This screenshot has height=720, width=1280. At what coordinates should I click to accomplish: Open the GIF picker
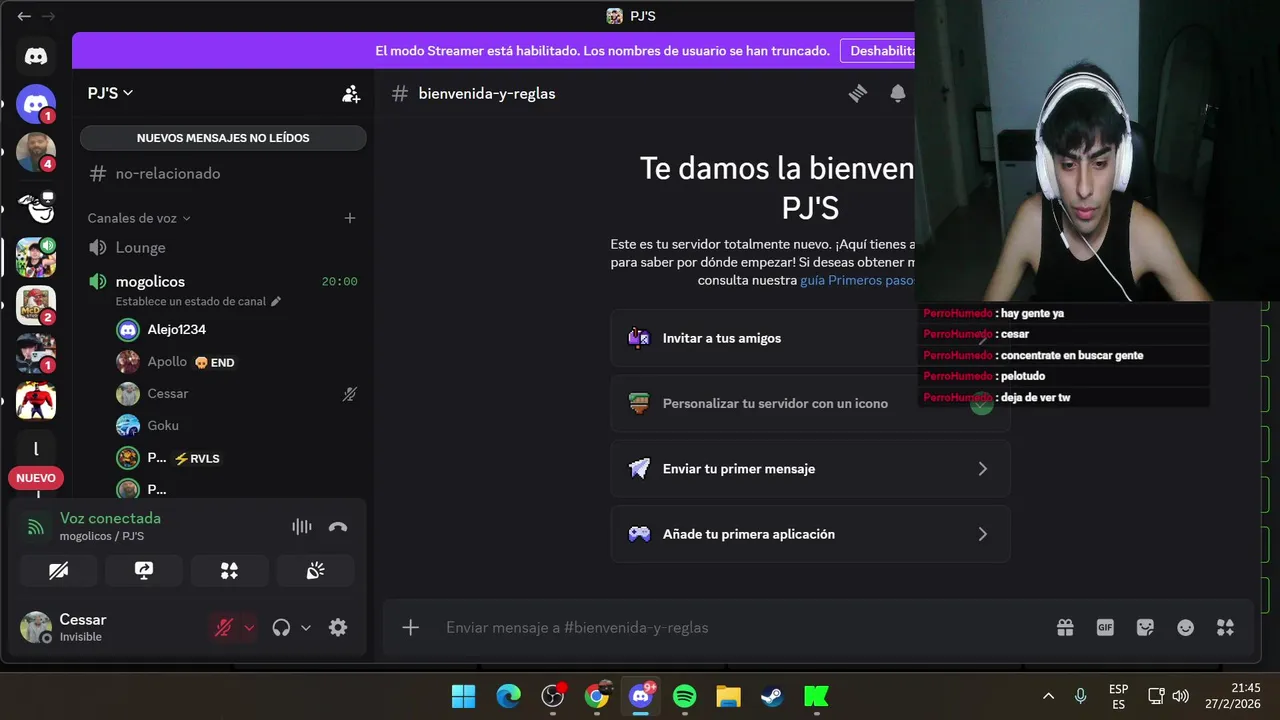[1105, 627]
